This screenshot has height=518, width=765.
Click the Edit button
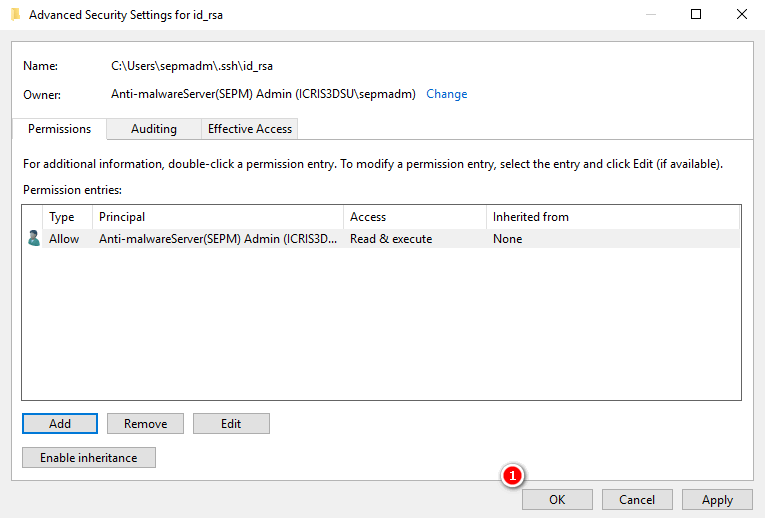point(231,424)
